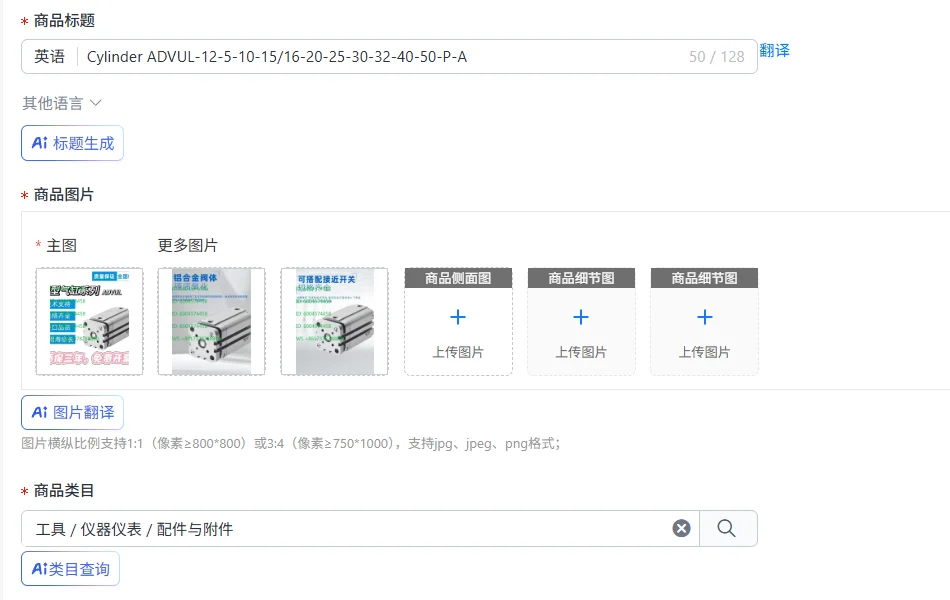Click plus icon in first 商品细节图 slot
The height and width of the screenshot is (600, 950).
(581, 317)
